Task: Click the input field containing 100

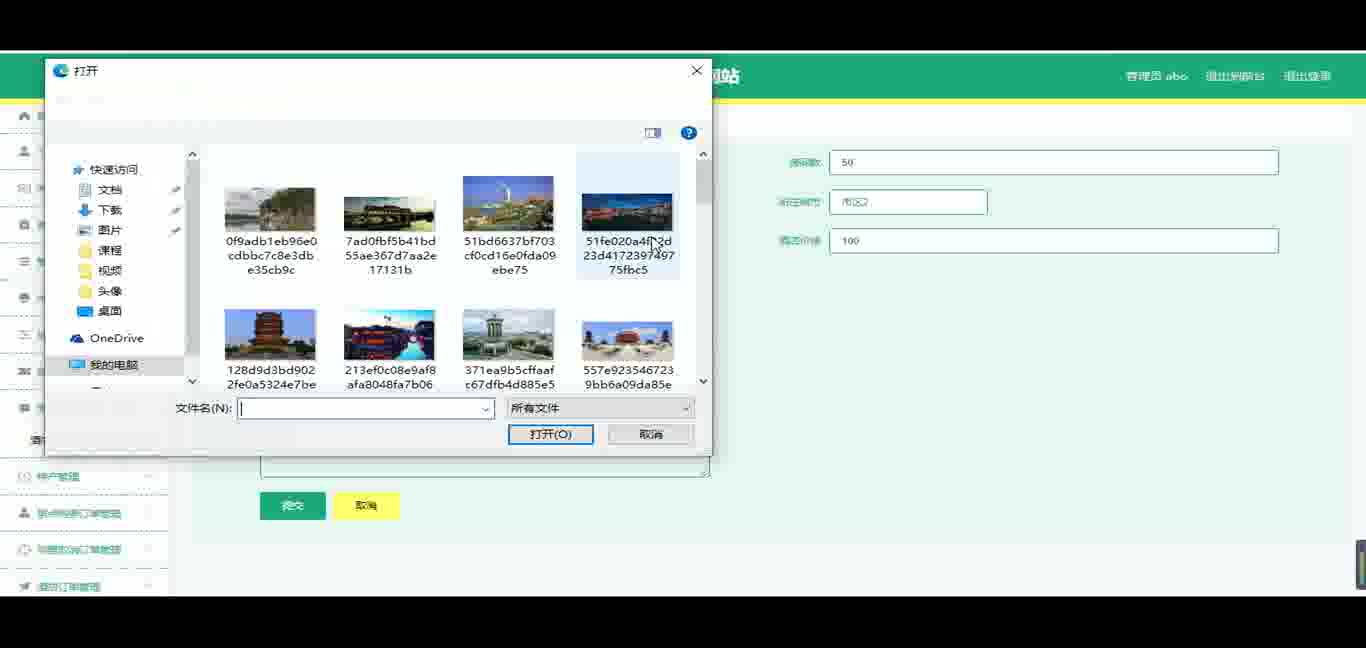Action: (1054, 241)
